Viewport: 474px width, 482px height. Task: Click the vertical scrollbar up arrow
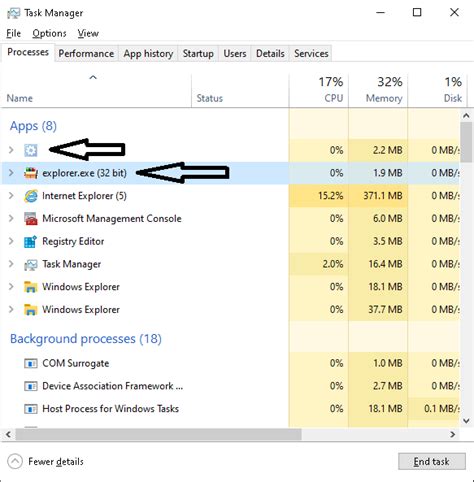coord(466,116)
